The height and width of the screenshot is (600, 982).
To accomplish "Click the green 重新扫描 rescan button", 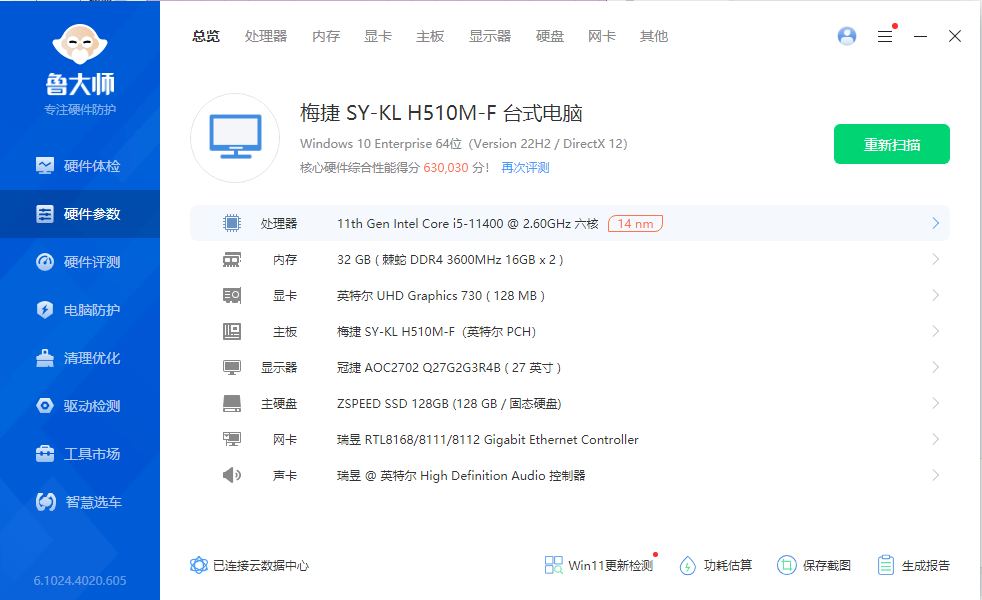I will pyautogui.click(x=891, y=144).
